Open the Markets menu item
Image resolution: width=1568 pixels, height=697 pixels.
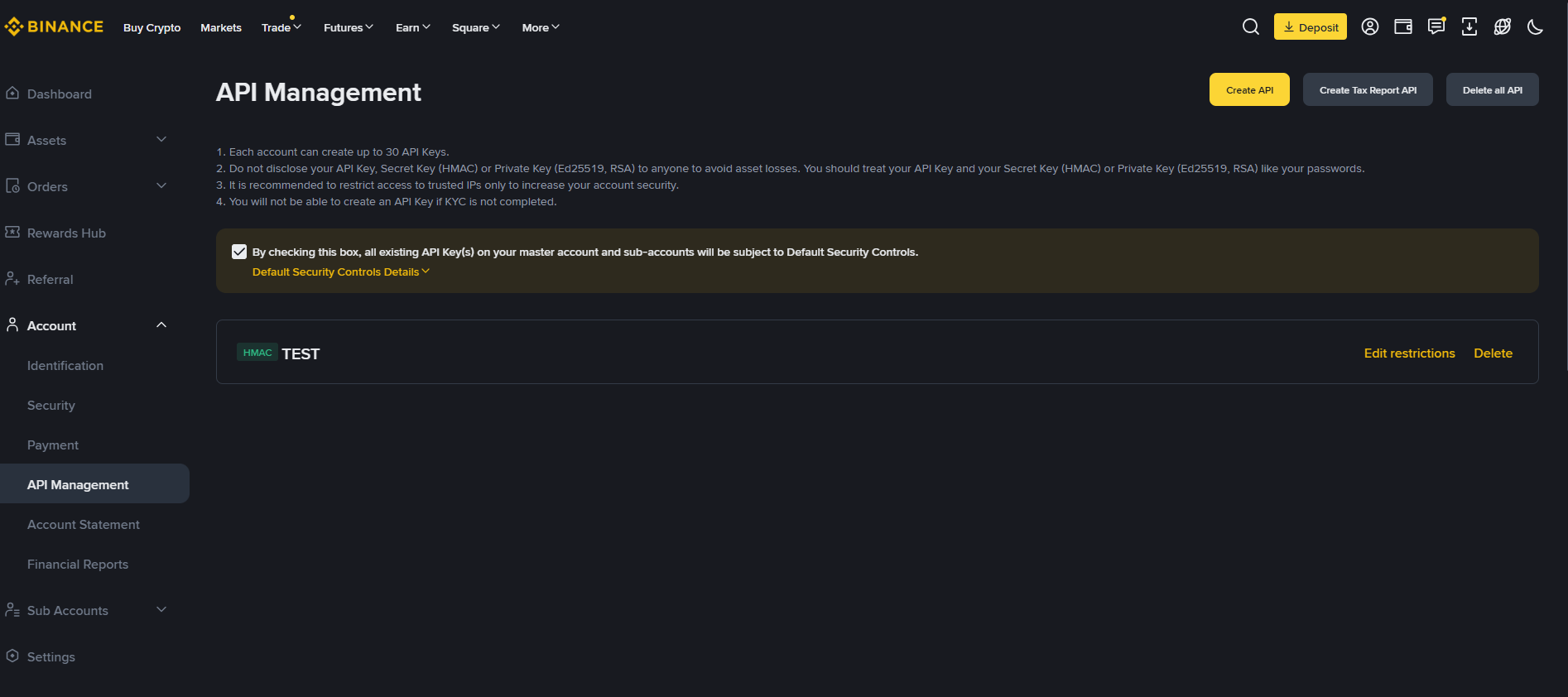coord(221,27)
